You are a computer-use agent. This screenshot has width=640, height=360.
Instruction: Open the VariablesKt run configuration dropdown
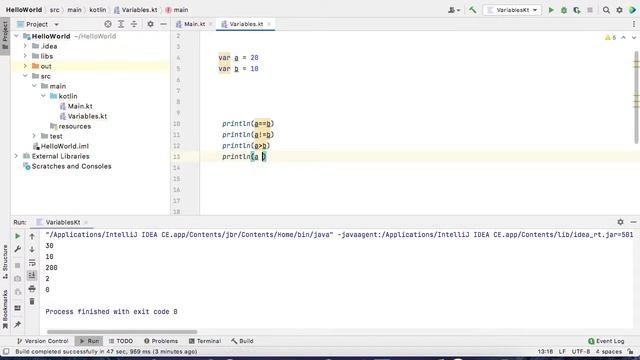(512, 10)
